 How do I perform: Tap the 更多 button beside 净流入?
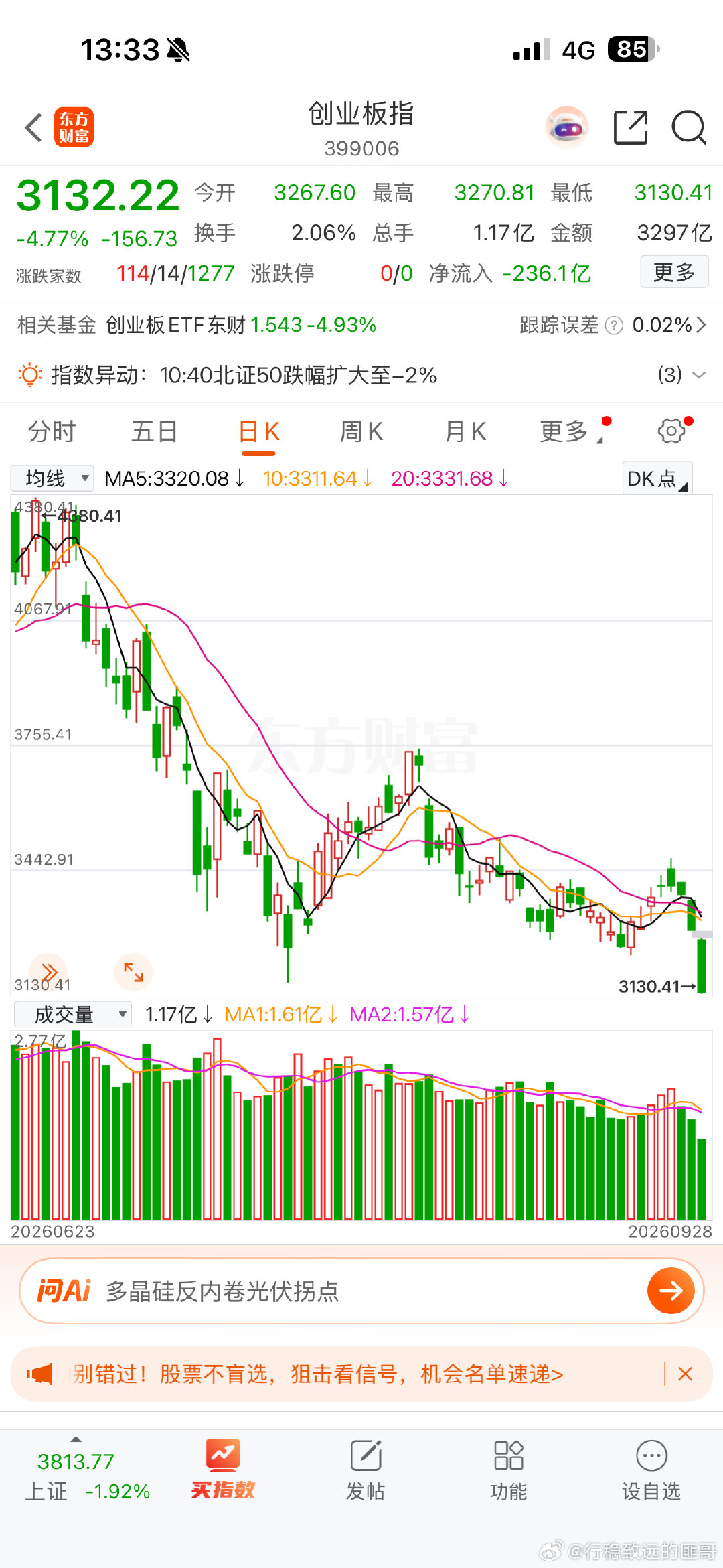[674, 272]
